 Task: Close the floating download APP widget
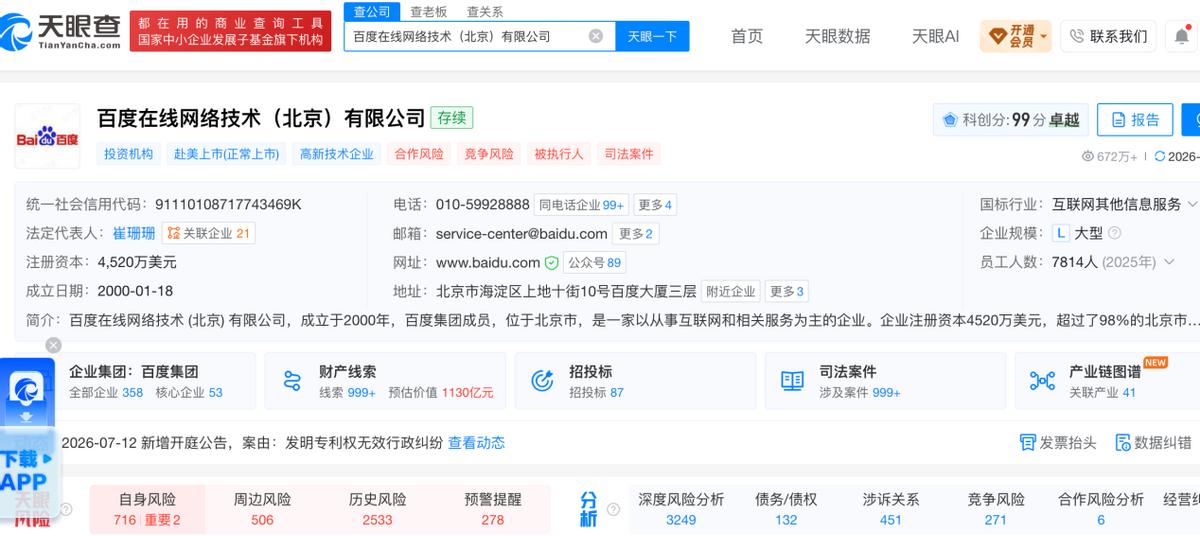[54, 345]
